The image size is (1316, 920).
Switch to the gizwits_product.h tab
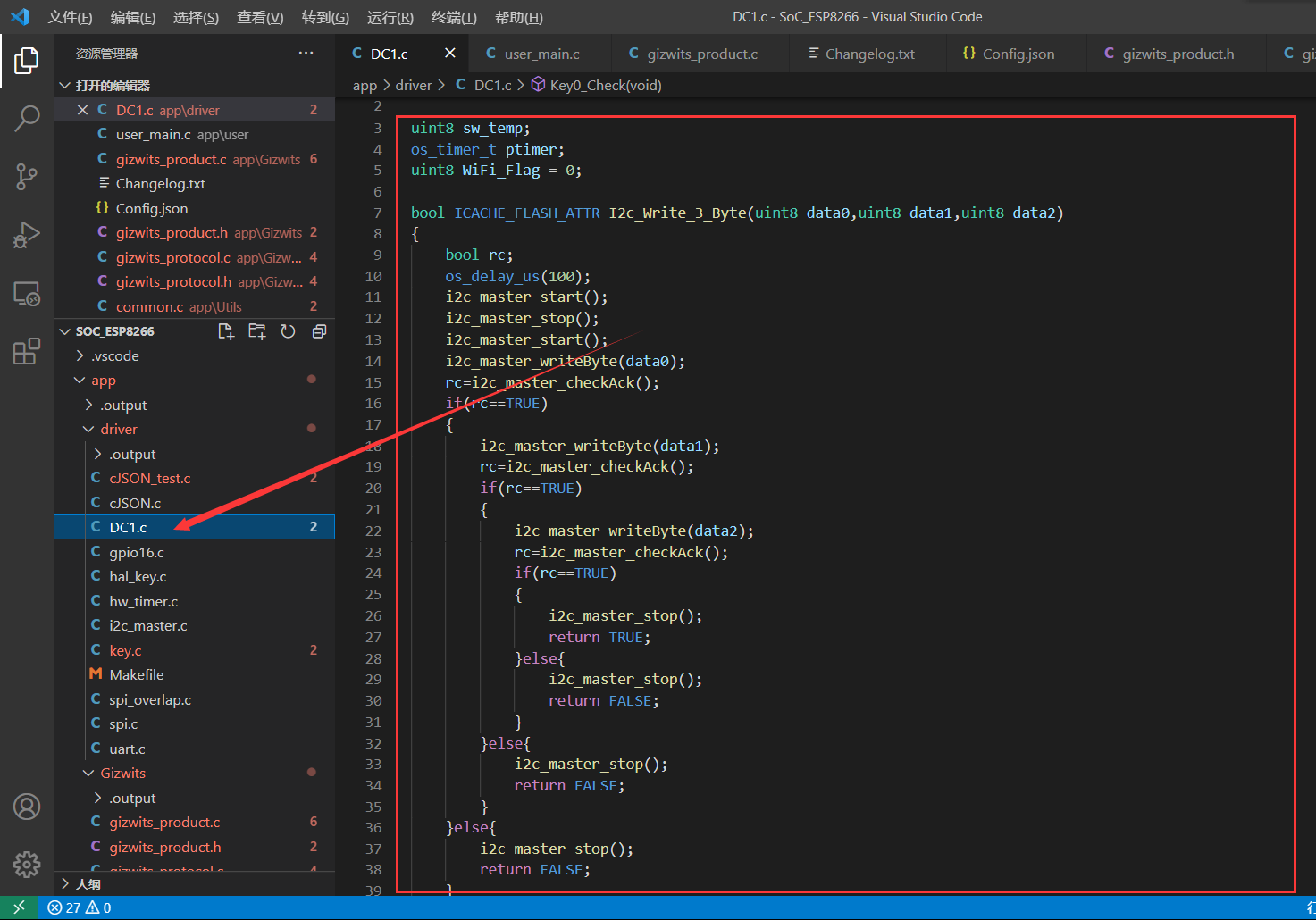[x=1178, y=54]
